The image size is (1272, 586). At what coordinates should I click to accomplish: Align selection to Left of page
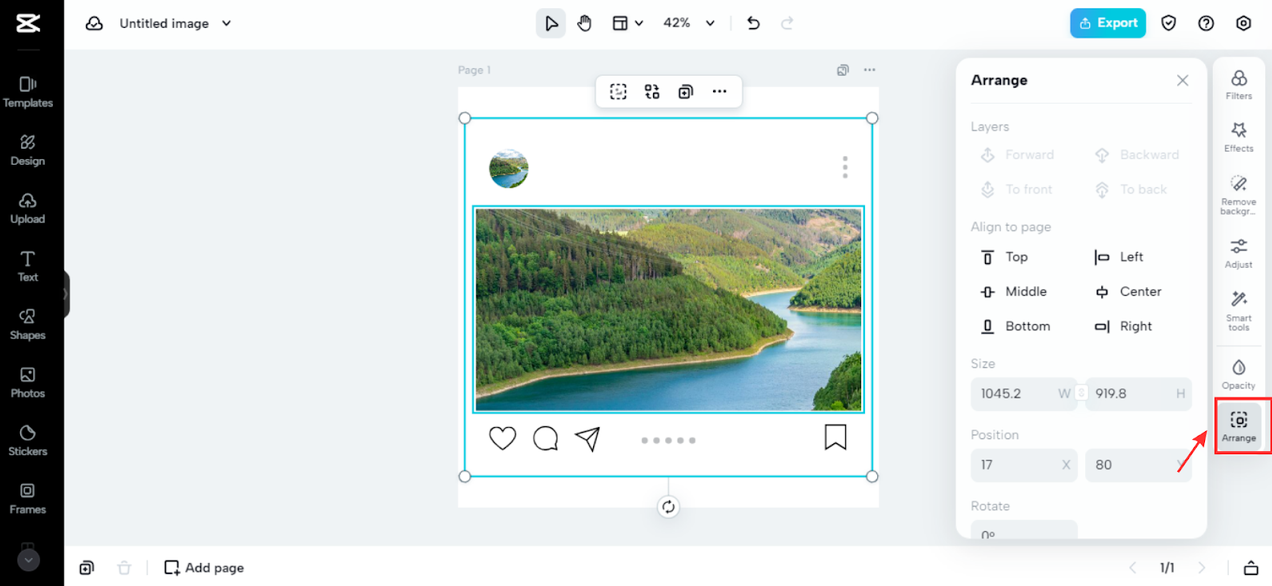click(x=1119, y=257)
